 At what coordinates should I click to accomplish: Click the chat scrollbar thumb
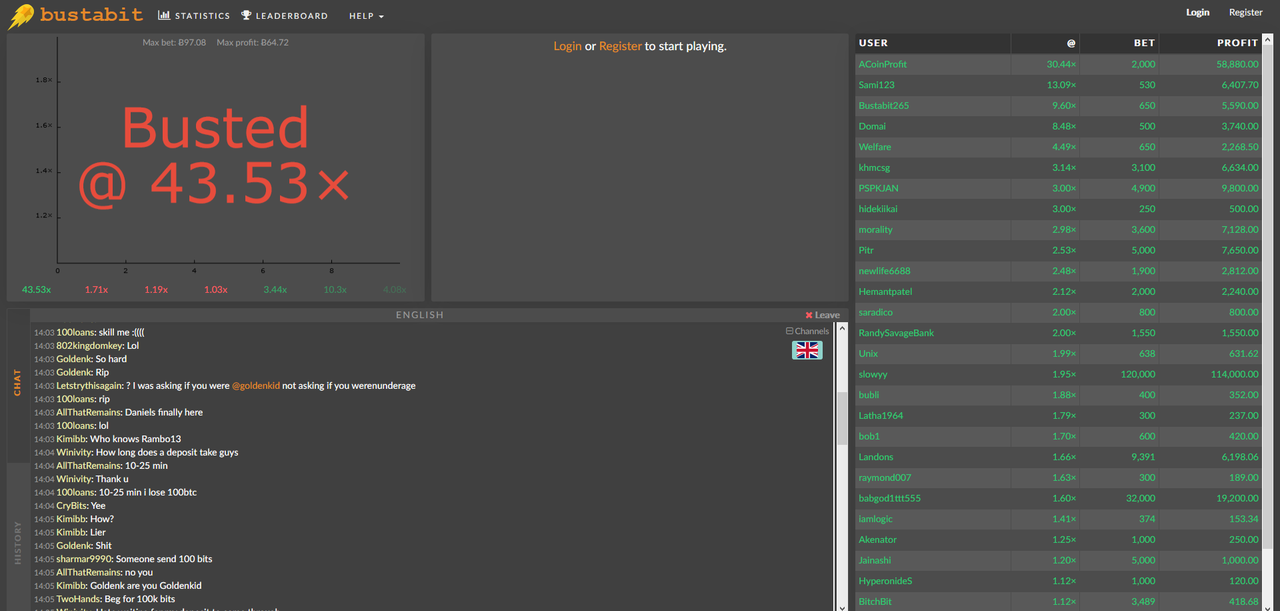(842, 417)
